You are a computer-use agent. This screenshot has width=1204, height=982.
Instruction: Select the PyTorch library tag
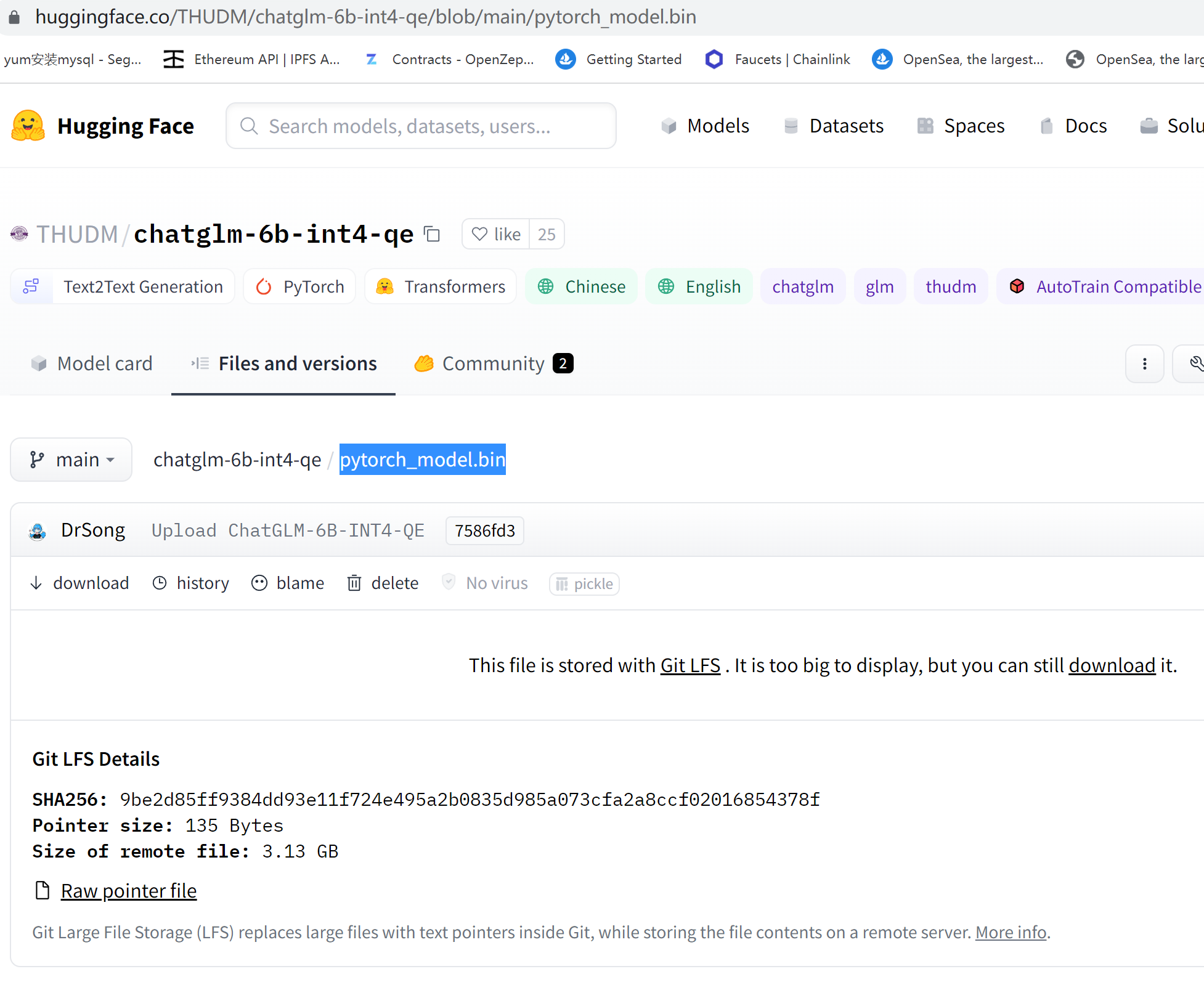click(x=300, y=286)
